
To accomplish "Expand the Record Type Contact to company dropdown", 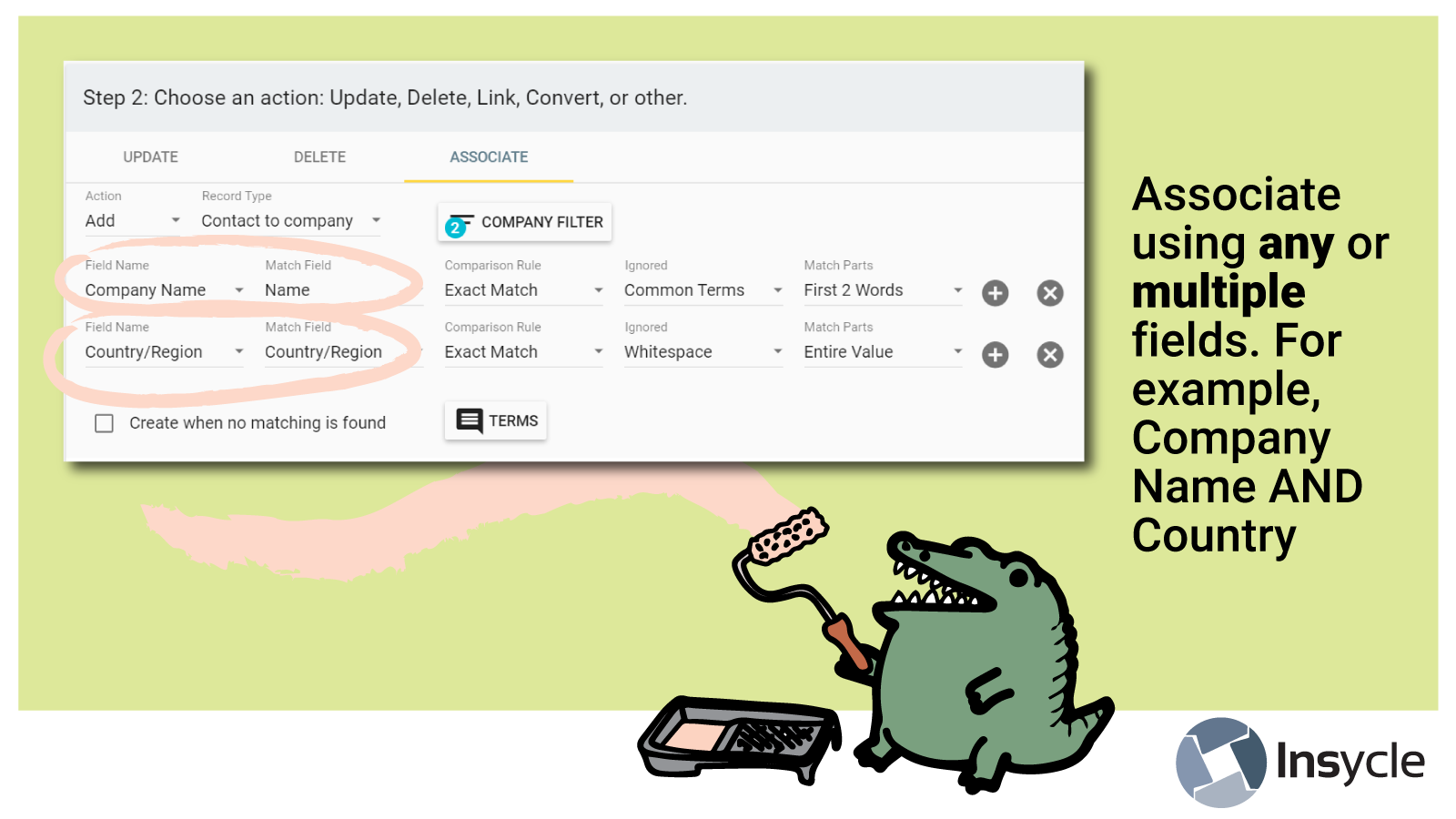I will tap(290, 221).
